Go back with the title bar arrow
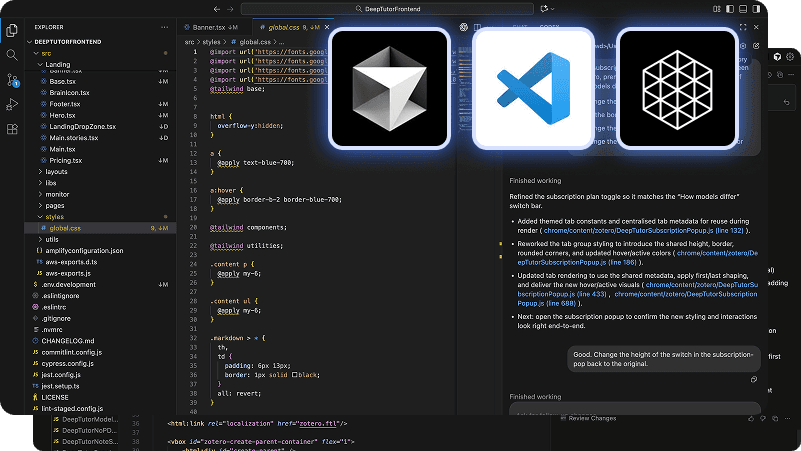Screen dimensions: 801x451 coord(217,9)
